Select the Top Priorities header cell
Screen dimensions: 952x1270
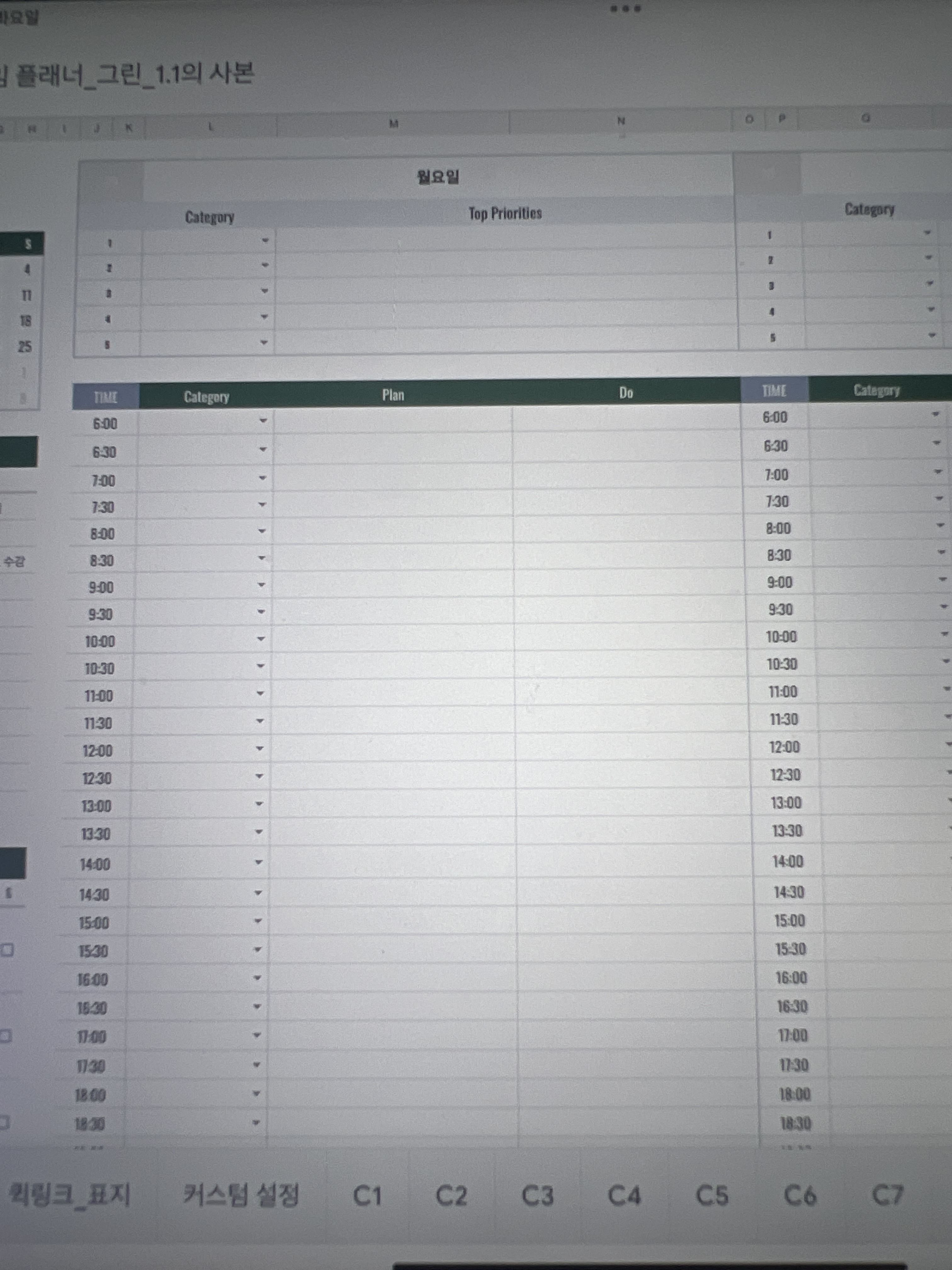tap(505, 214)
